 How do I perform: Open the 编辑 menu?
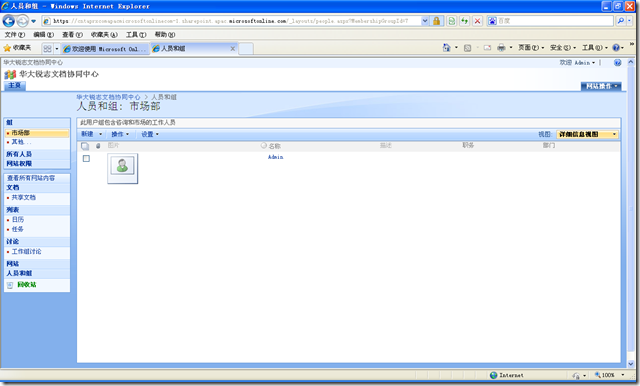(43, 35)
